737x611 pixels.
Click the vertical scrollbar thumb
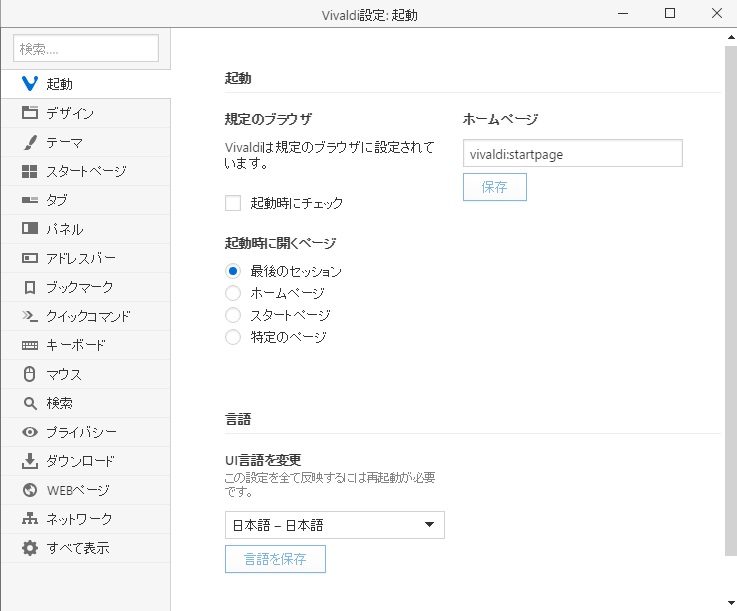point(731,301)
